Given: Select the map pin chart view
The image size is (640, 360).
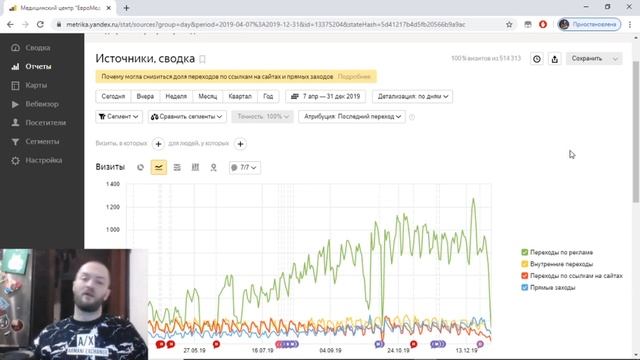Looking at the screenshot, I should (x=213, y=167).
